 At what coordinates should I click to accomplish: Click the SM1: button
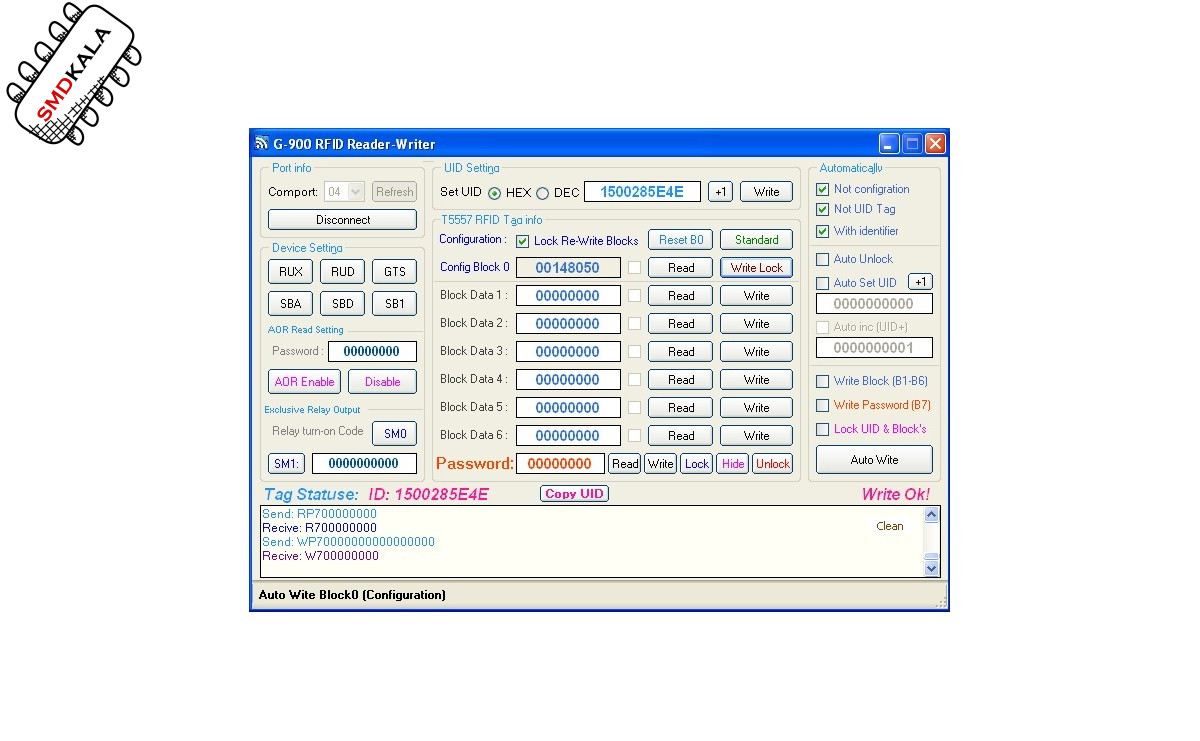pyautogui.click(x=286, y=464)
